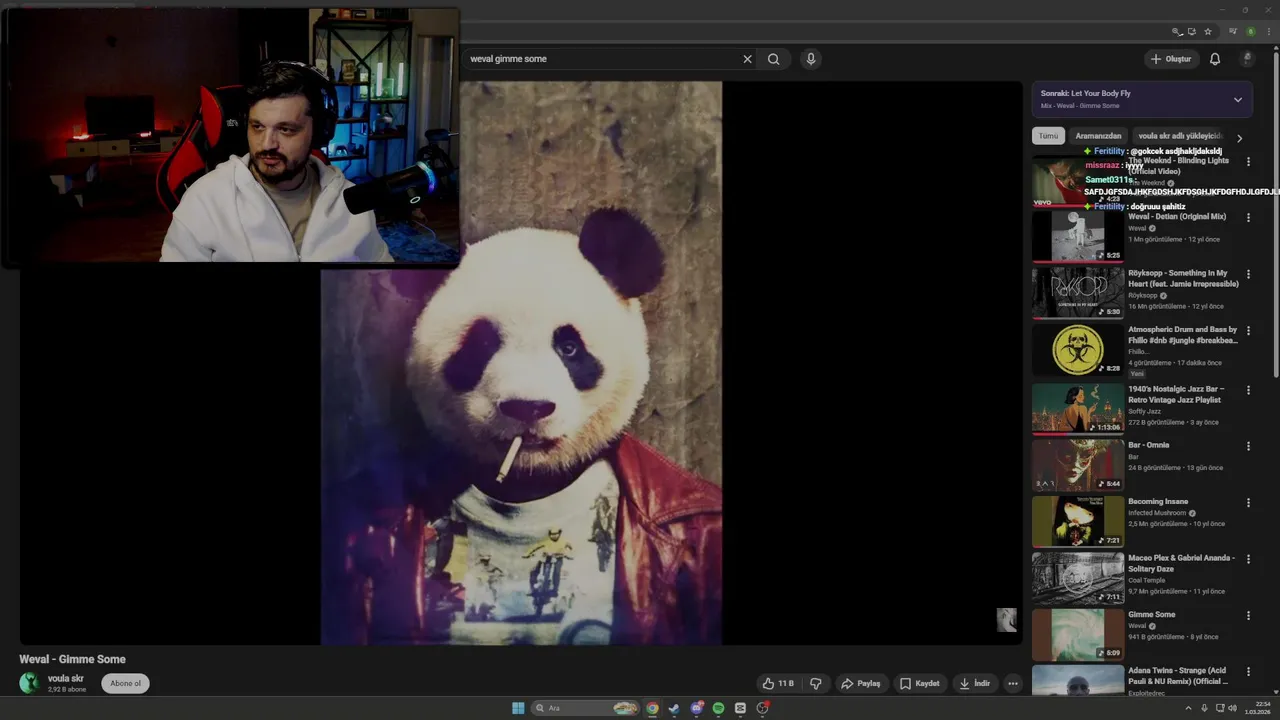1280x720 pixels.
Task: Open Gimme Some suggested video title
Action: click(x=1152, y=615)
